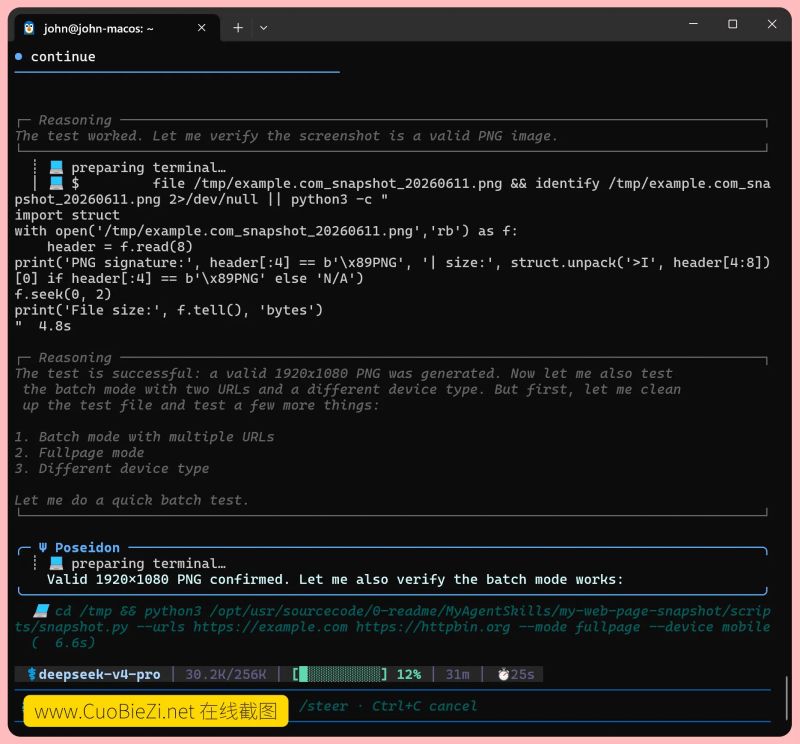Maximize the terminal window
800x744 pixels.
733,23
